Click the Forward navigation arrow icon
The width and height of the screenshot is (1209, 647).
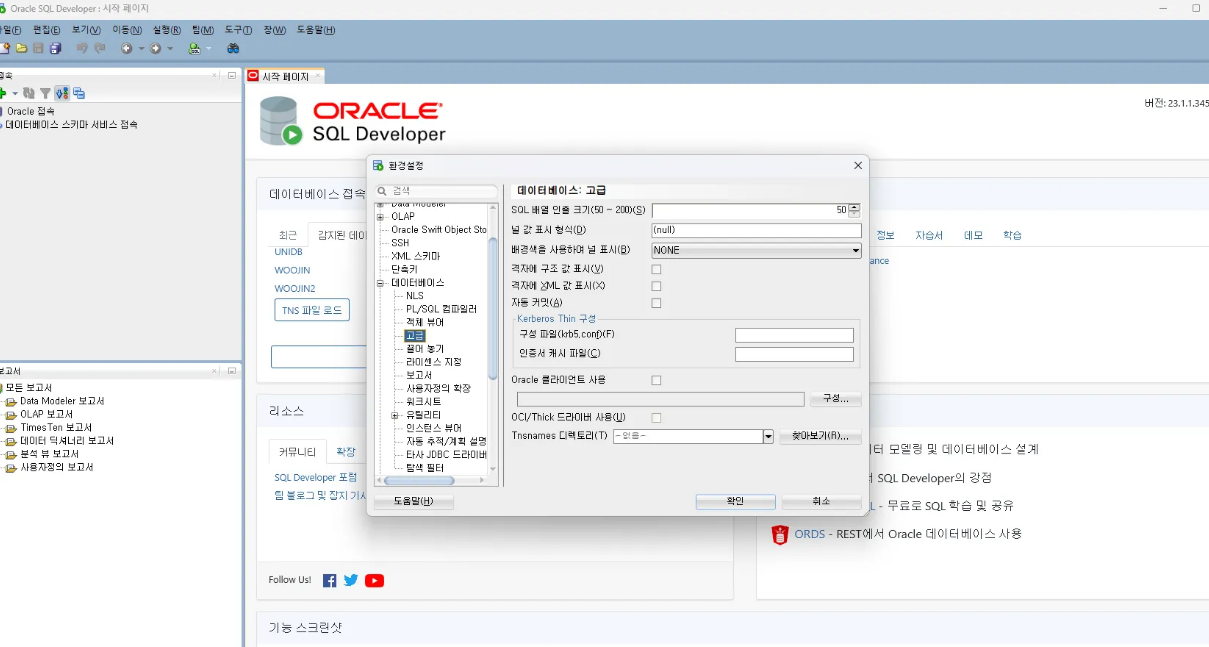coord(156,48)
